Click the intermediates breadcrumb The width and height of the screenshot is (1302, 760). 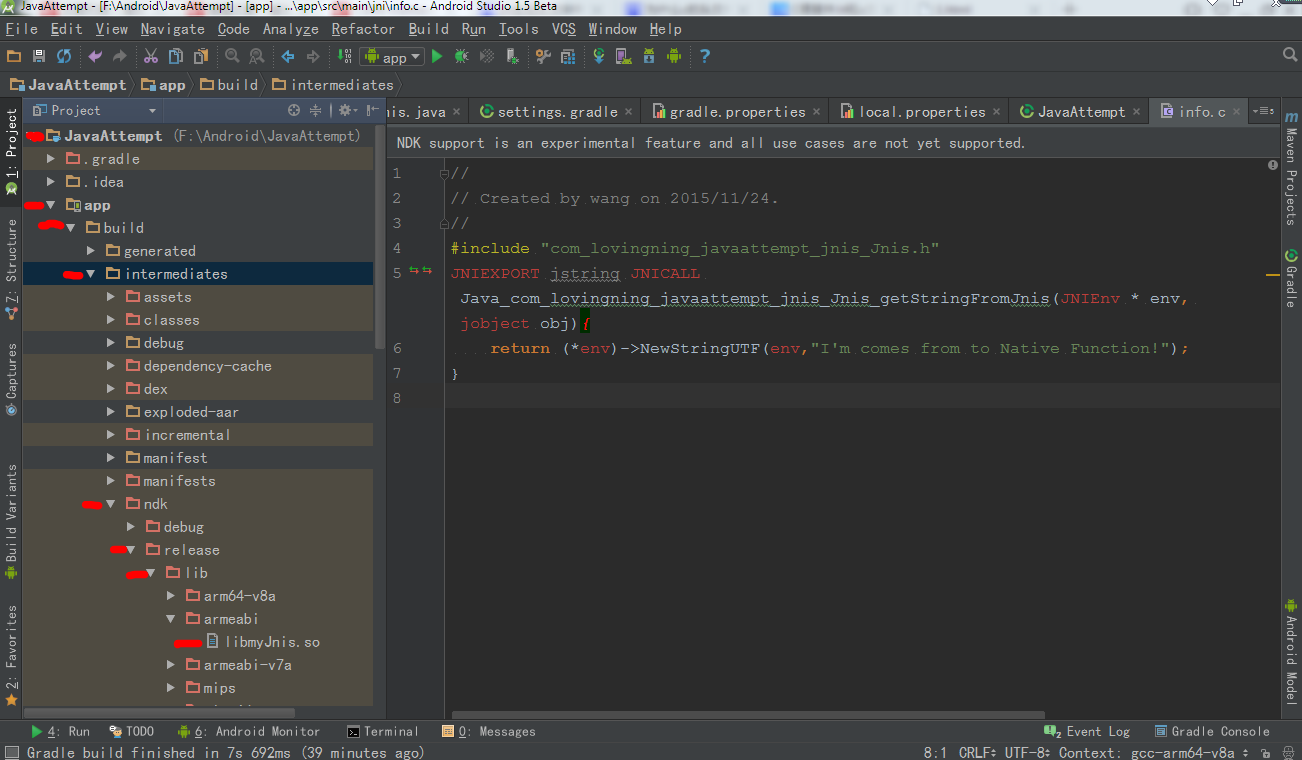332,85
